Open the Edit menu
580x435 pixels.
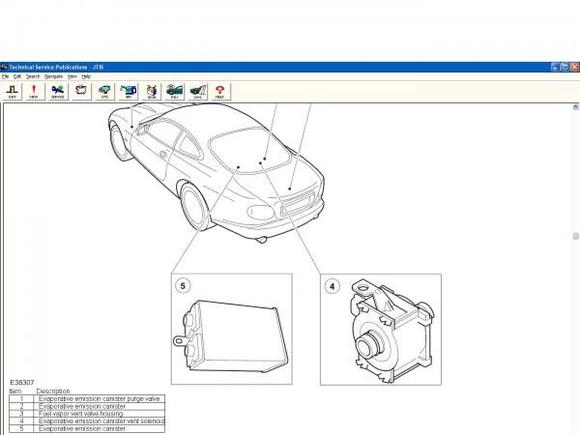click(x=17, y=77)
